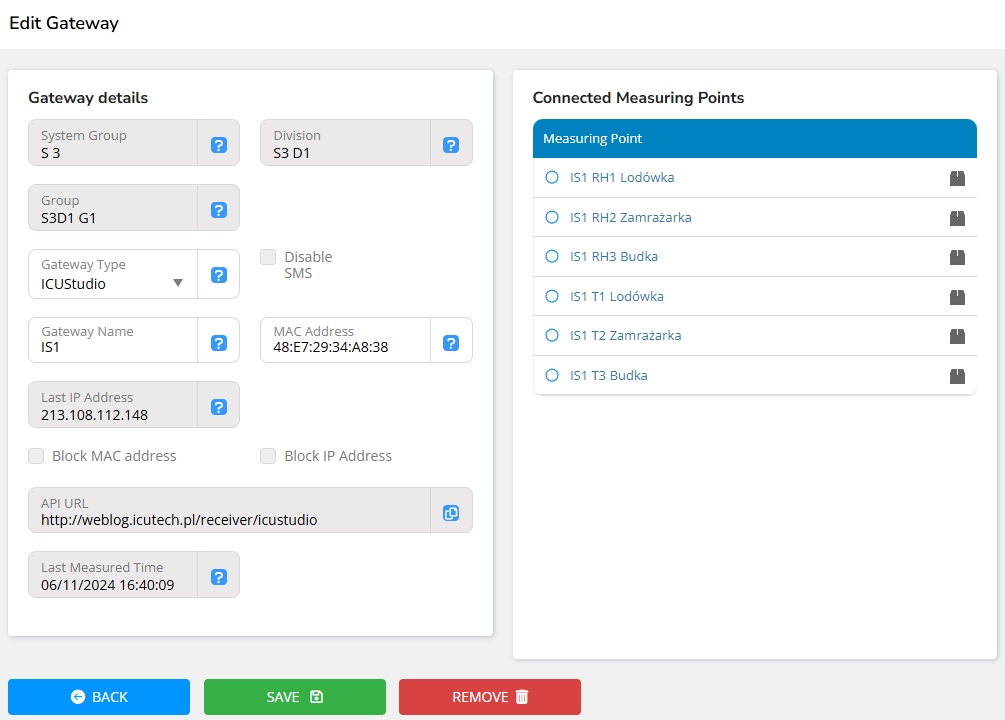The image size is (1005, 720).
Task: Click the help icon beside Gateway Name
Action: pos(219,343)
